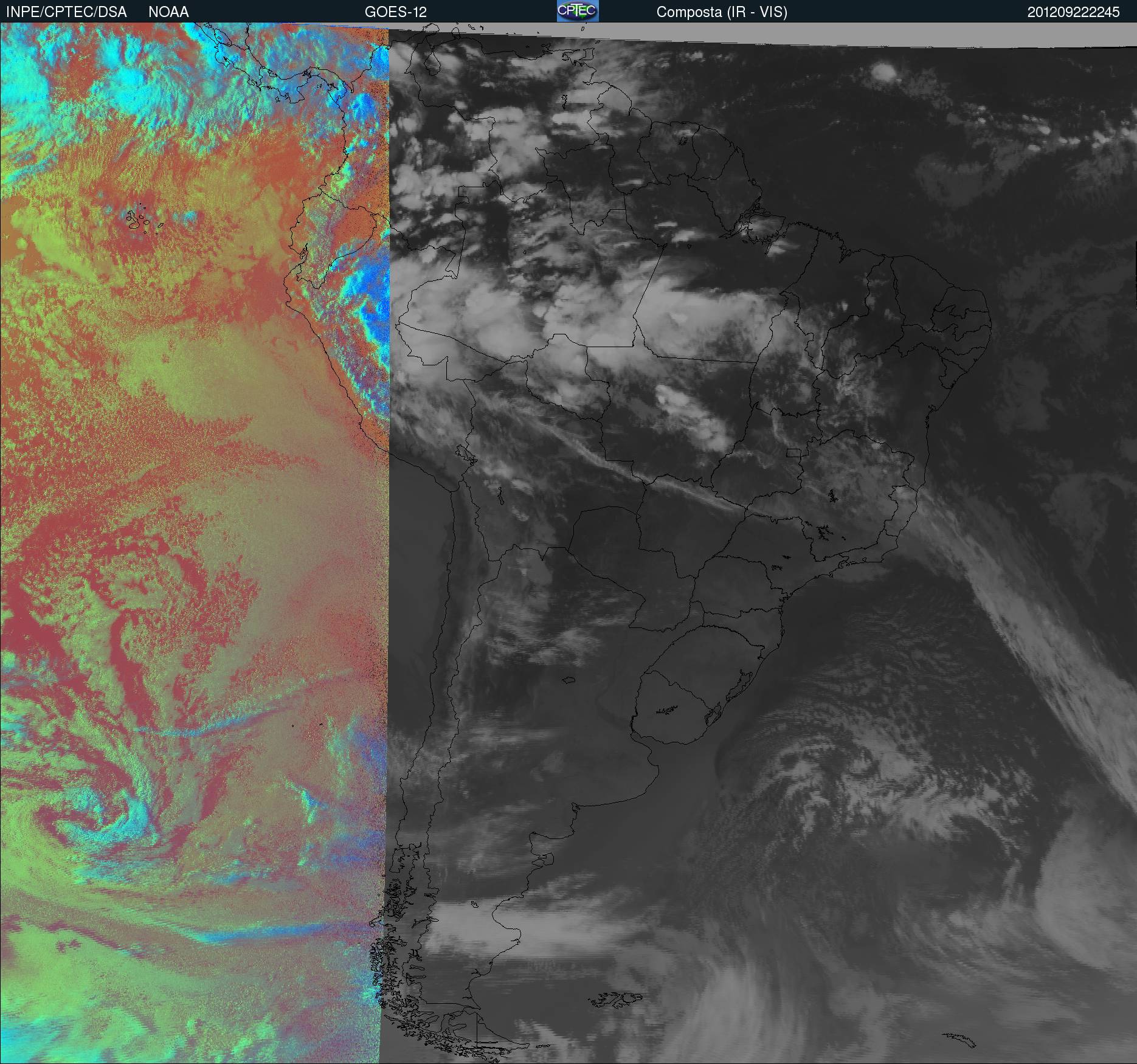Select the GOES-12 satellite label
Image resolution: width=1137 pixels, height=1064 pixels.
pyautogui.click(x=396, y=12)
